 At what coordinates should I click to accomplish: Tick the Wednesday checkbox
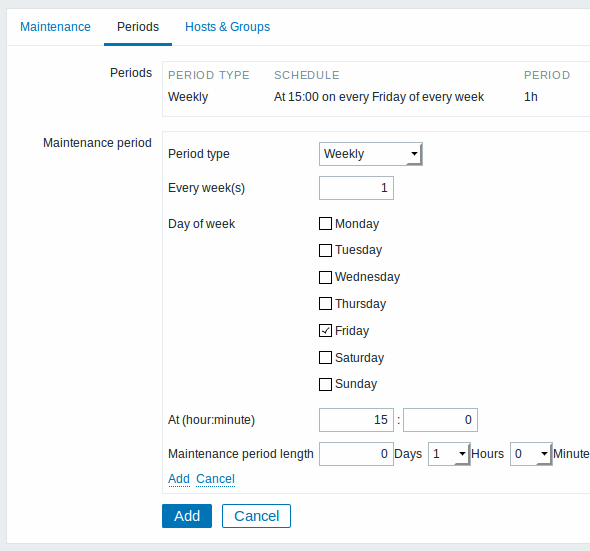click(x=325, y=277)
